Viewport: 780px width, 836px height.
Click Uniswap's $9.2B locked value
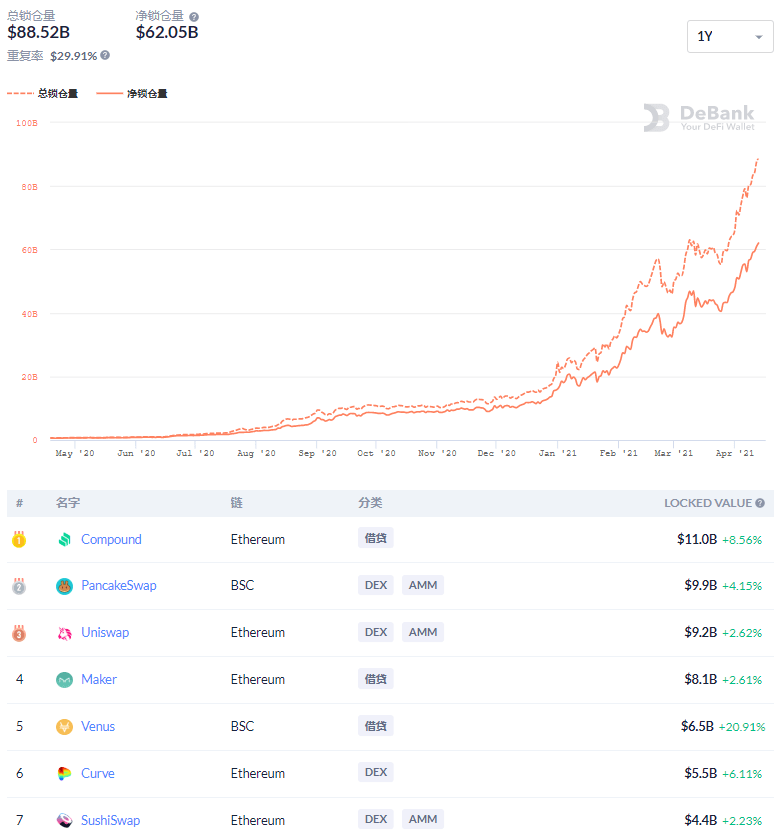(x=701, y=632)
